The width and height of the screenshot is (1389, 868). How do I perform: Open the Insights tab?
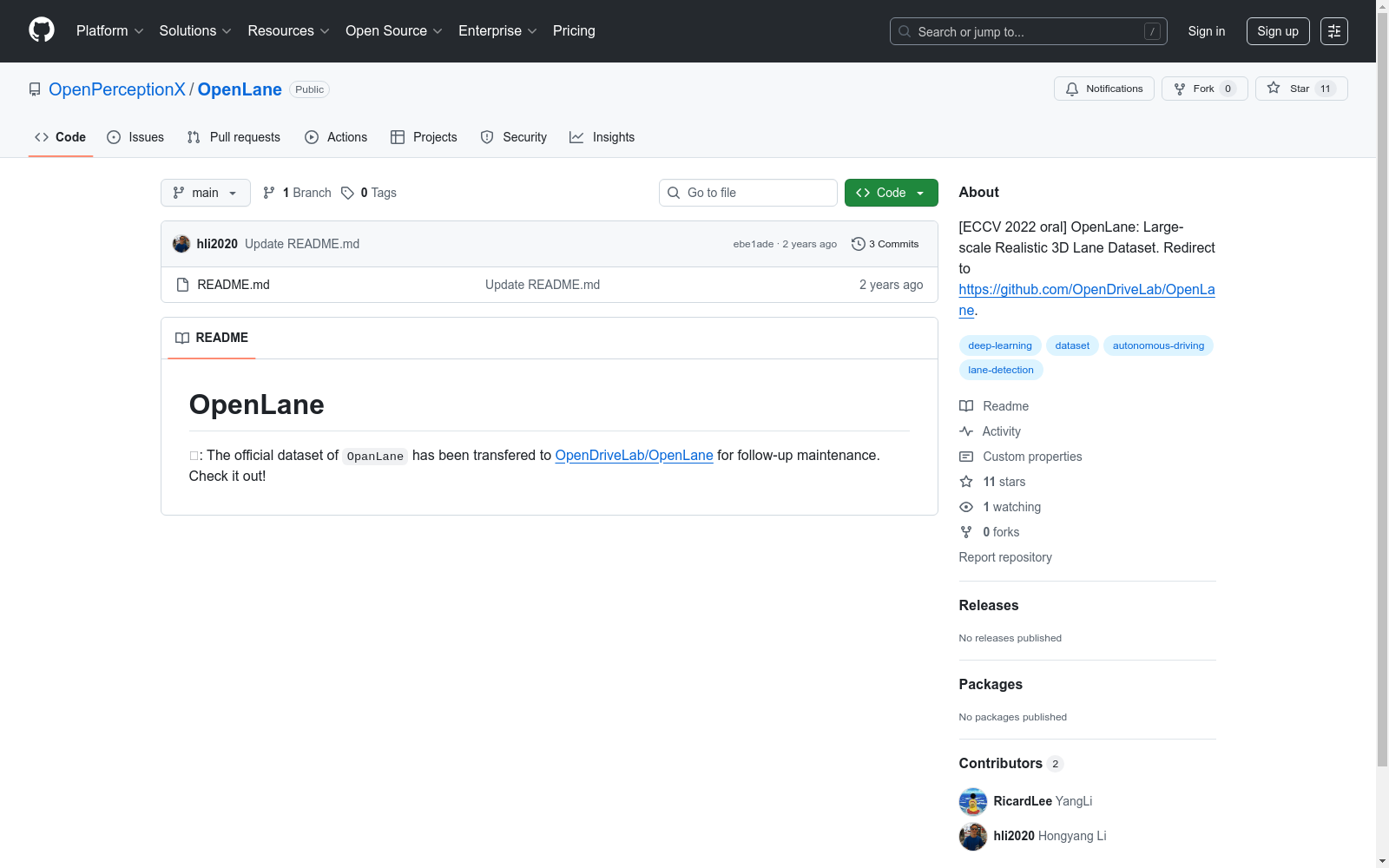tap(602, 137)
